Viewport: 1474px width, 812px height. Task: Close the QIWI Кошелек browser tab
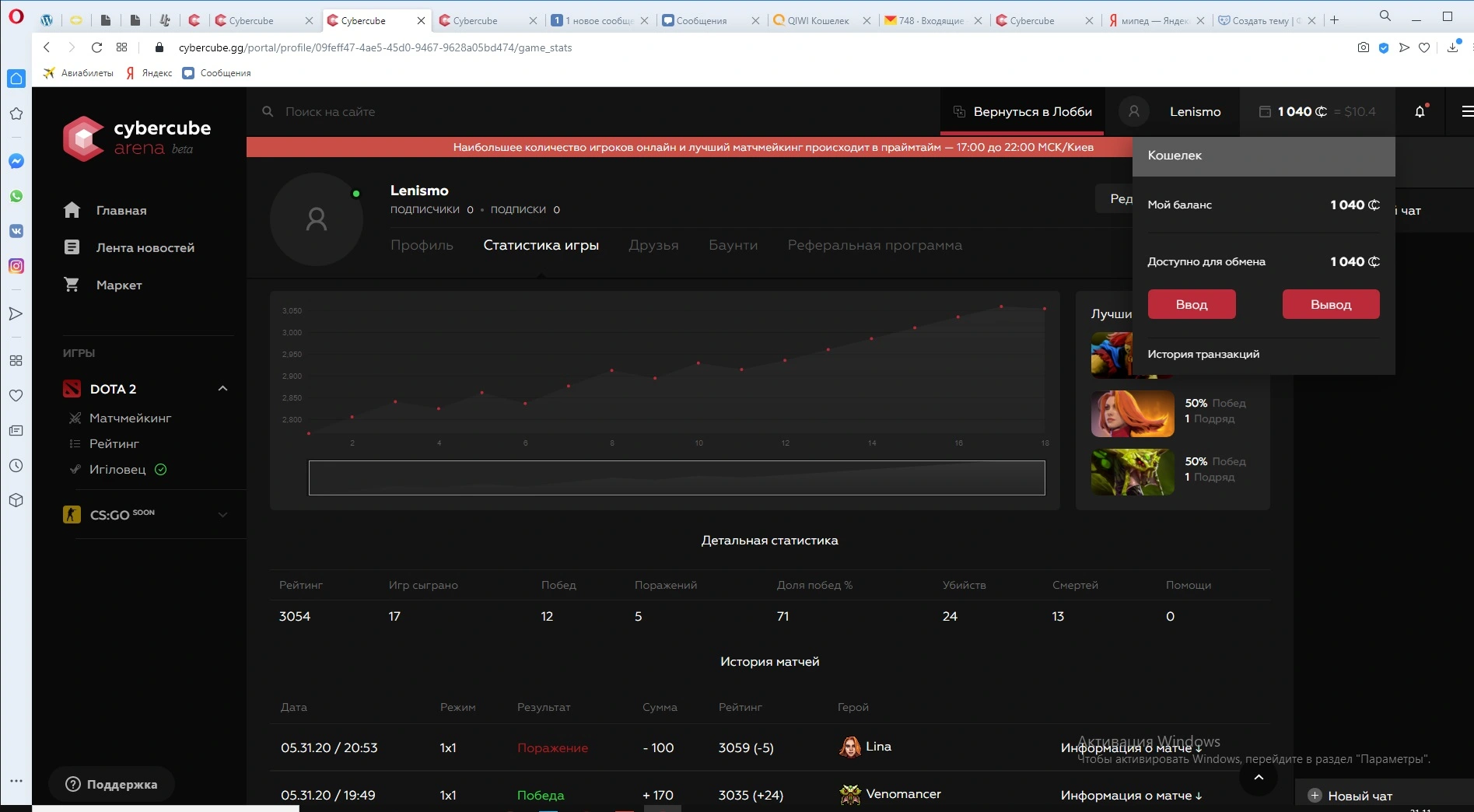click(867, 21)
